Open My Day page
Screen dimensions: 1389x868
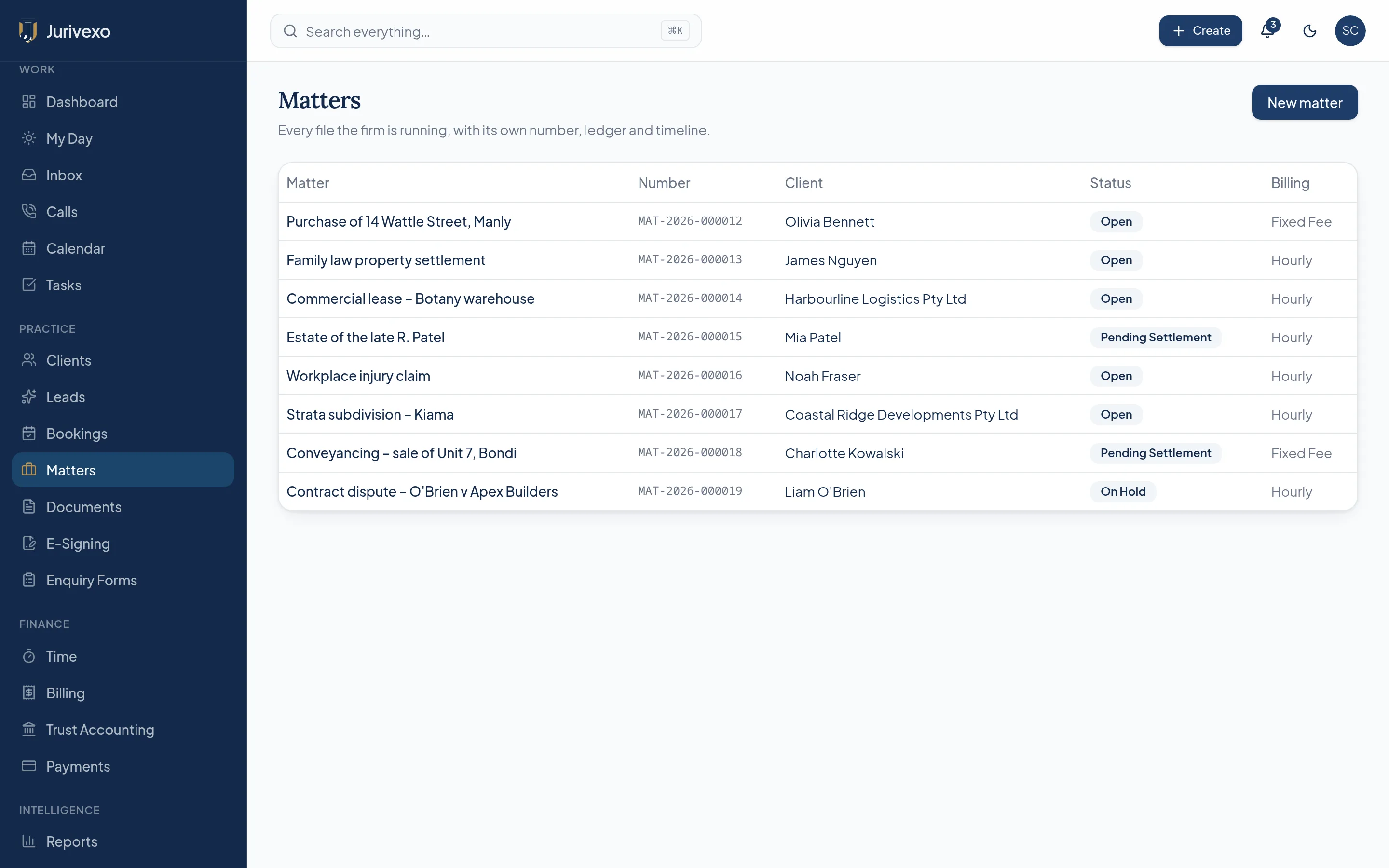pos(123,138)
